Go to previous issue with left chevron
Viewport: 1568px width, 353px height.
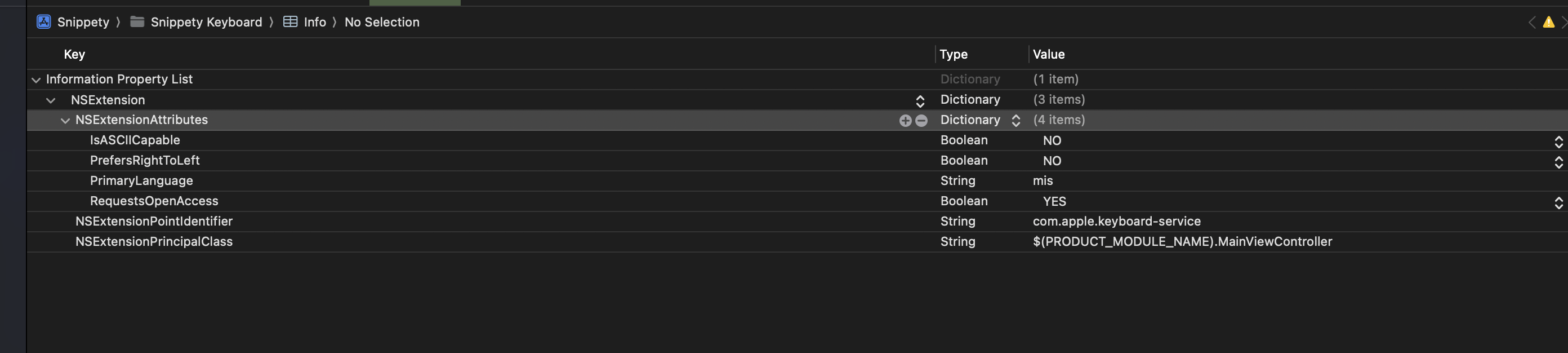(1531, 23)
